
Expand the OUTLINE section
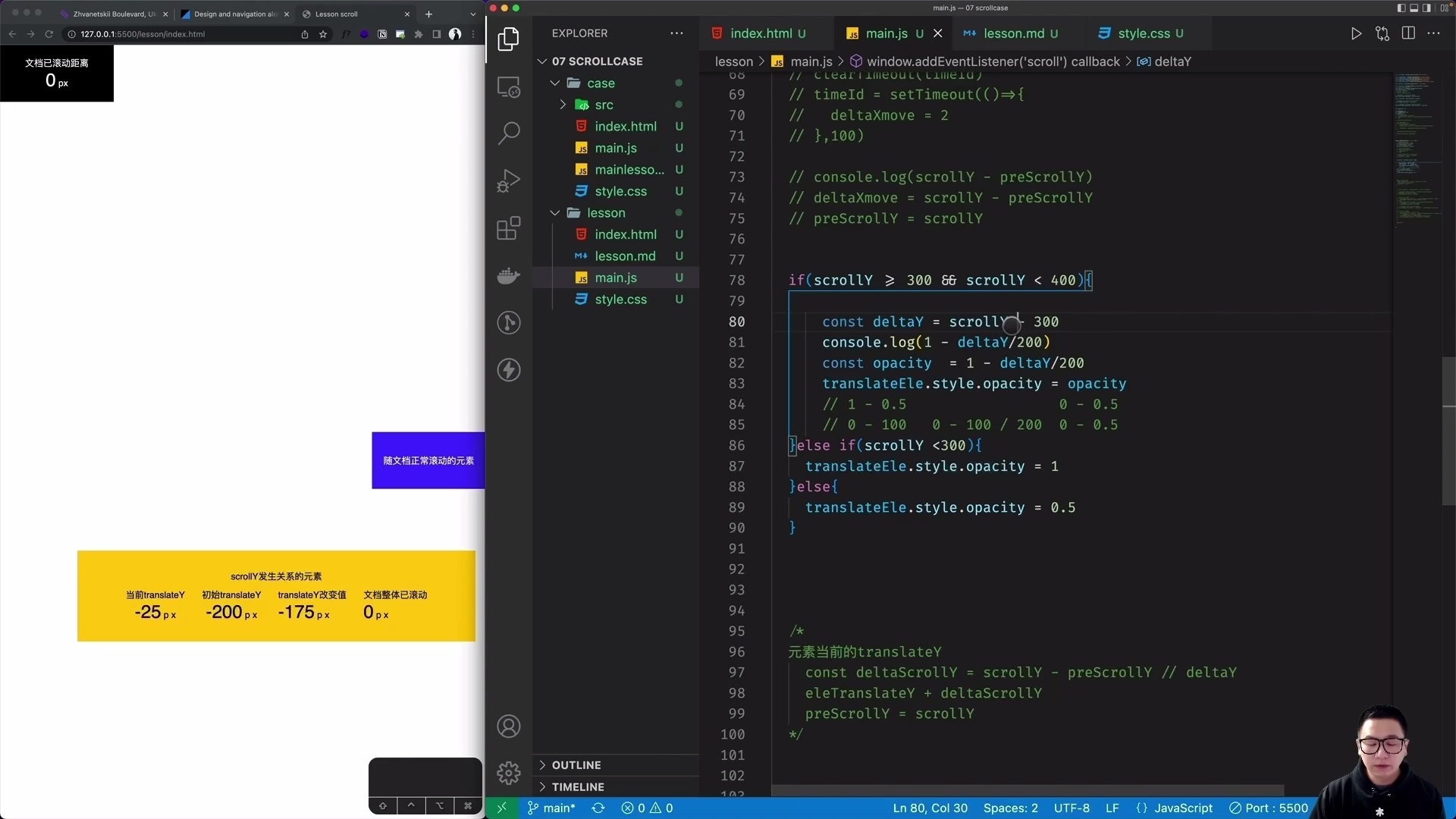click(576, 765)
